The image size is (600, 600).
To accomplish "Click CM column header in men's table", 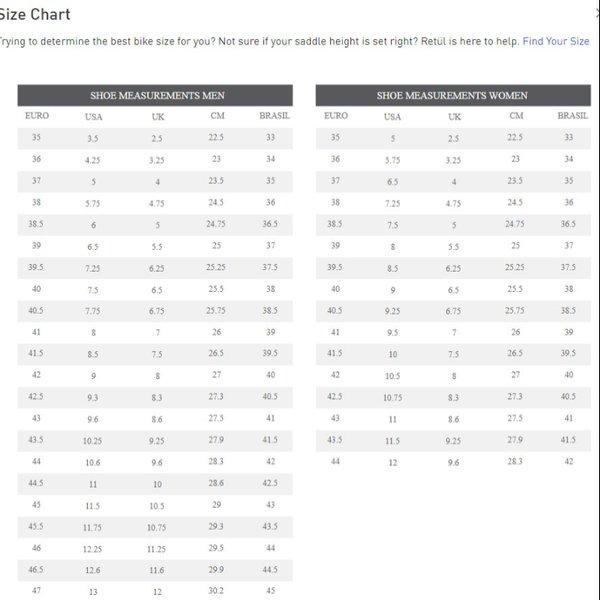I will pos(216,116).
